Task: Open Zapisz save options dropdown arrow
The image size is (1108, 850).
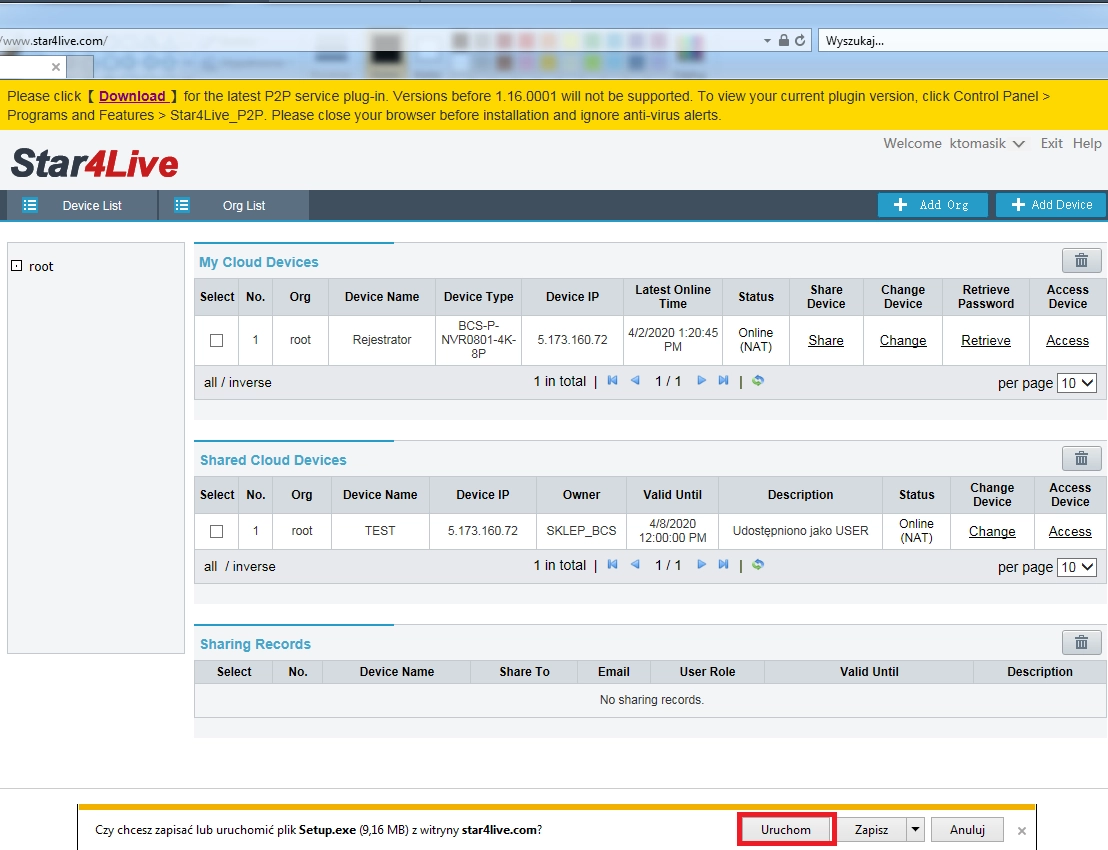Action: [915, 830]
